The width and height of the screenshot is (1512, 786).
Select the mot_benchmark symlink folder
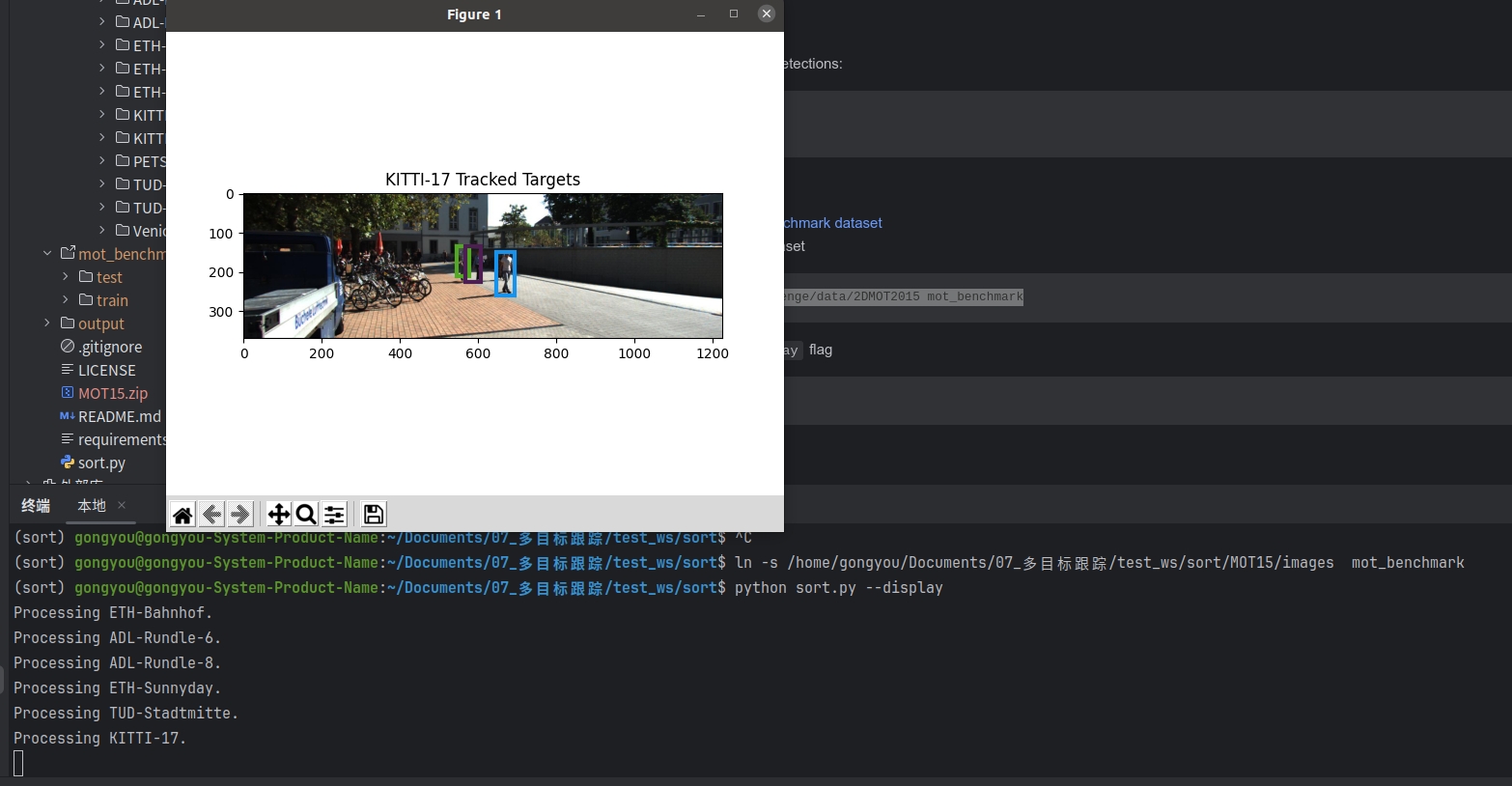pos(113,254)
